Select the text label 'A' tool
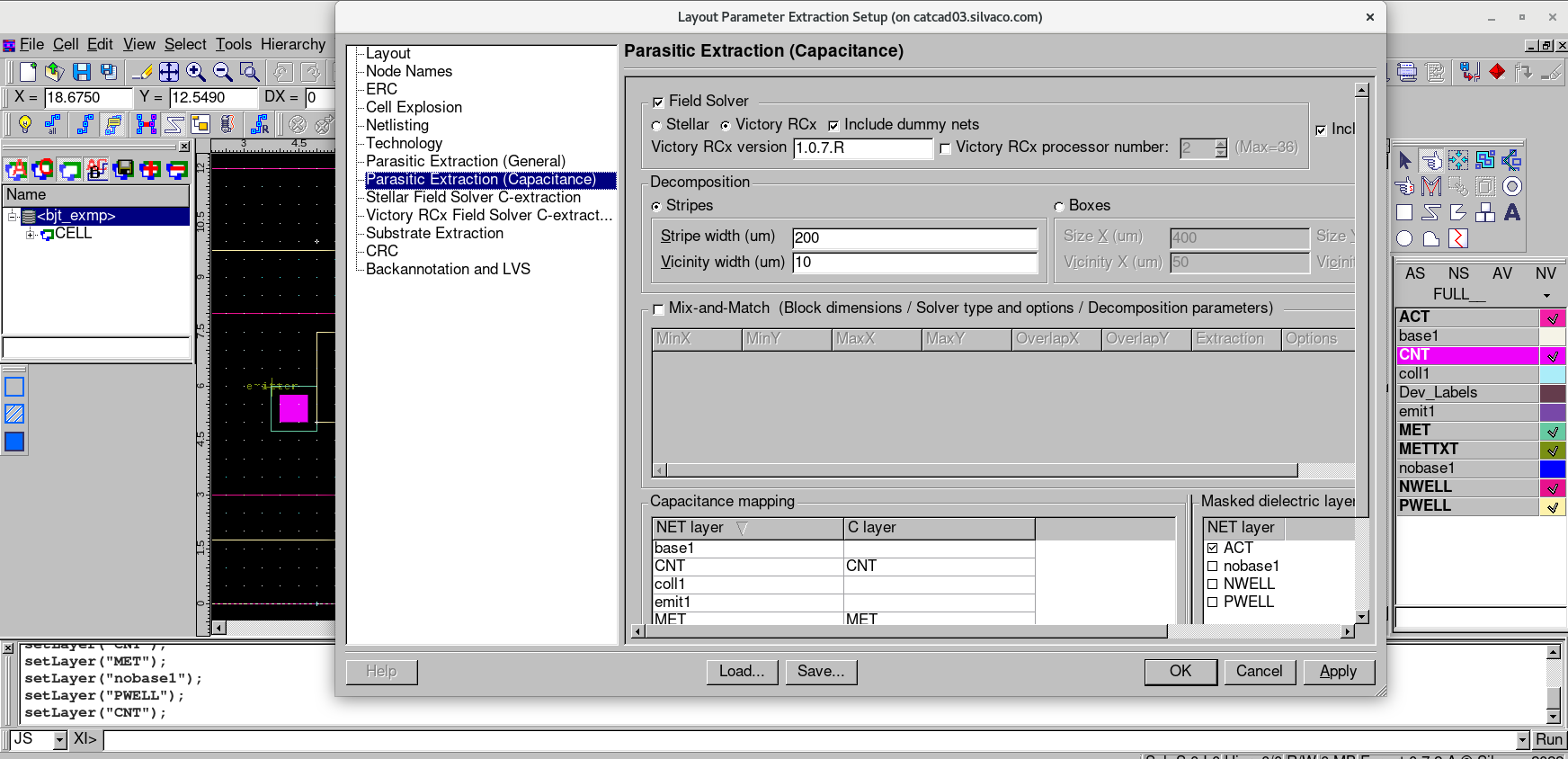1568x759 pixels. pyautogui.click(x=1512, y=212)
